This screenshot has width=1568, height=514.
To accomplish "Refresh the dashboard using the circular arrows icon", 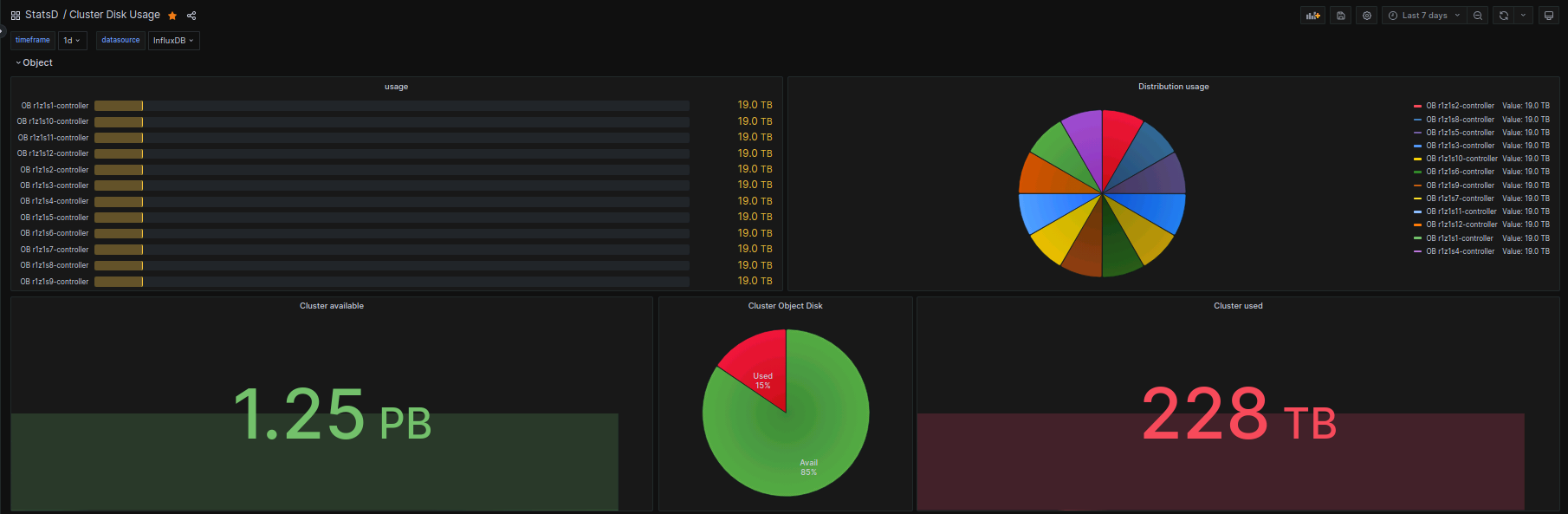I will (1504, 16).
